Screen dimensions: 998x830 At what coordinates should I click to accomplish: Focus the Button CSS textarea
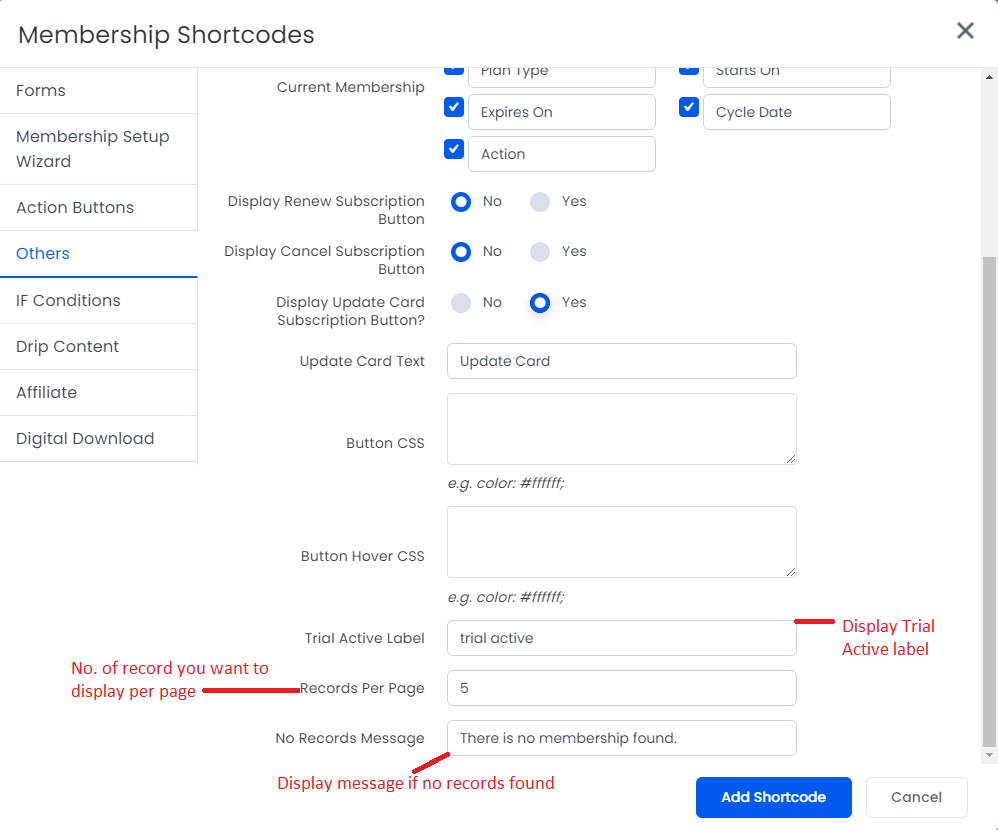point(621,428)
